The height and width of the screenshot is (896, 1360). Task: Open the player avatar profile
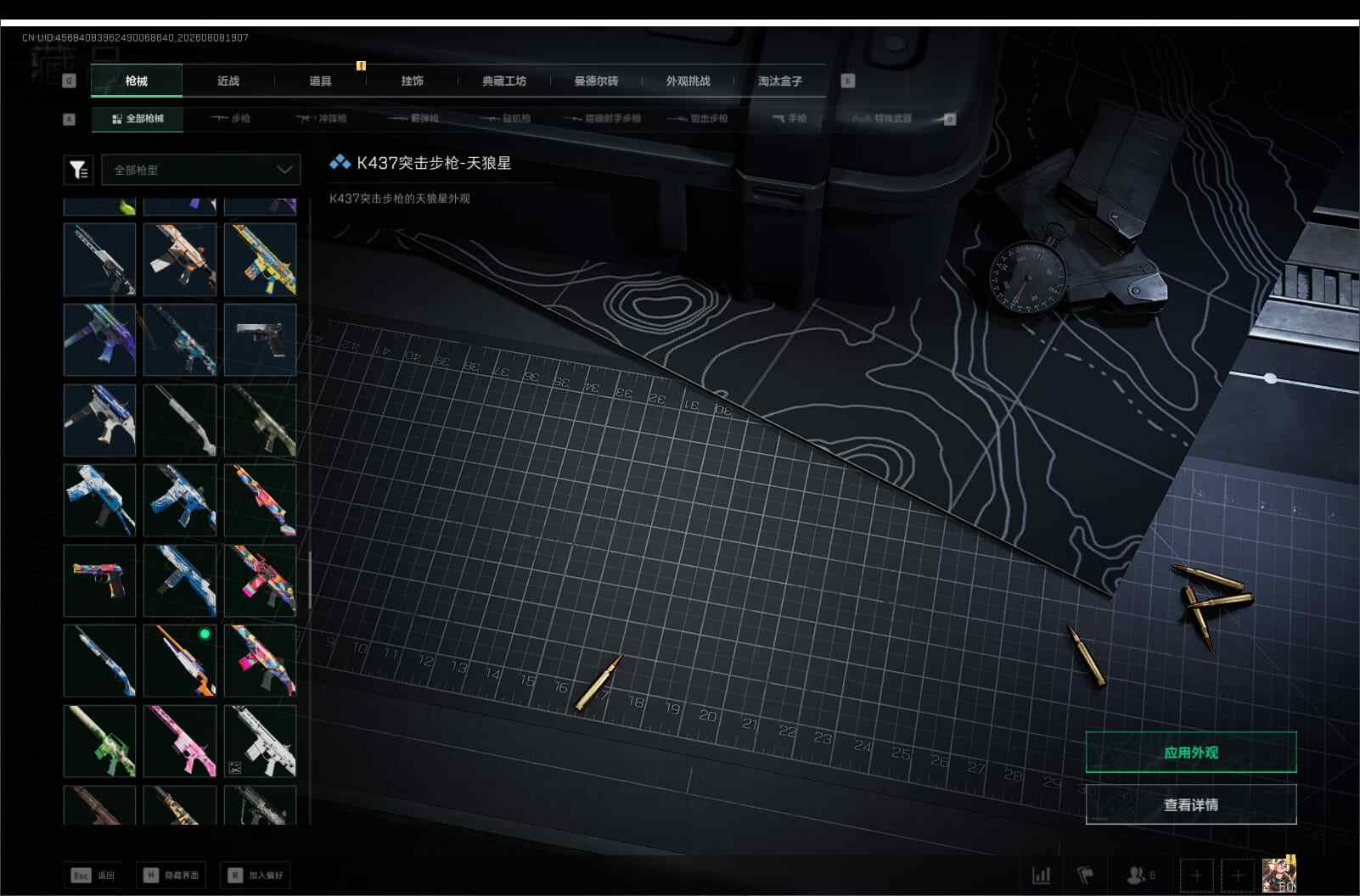point(1279,875)
